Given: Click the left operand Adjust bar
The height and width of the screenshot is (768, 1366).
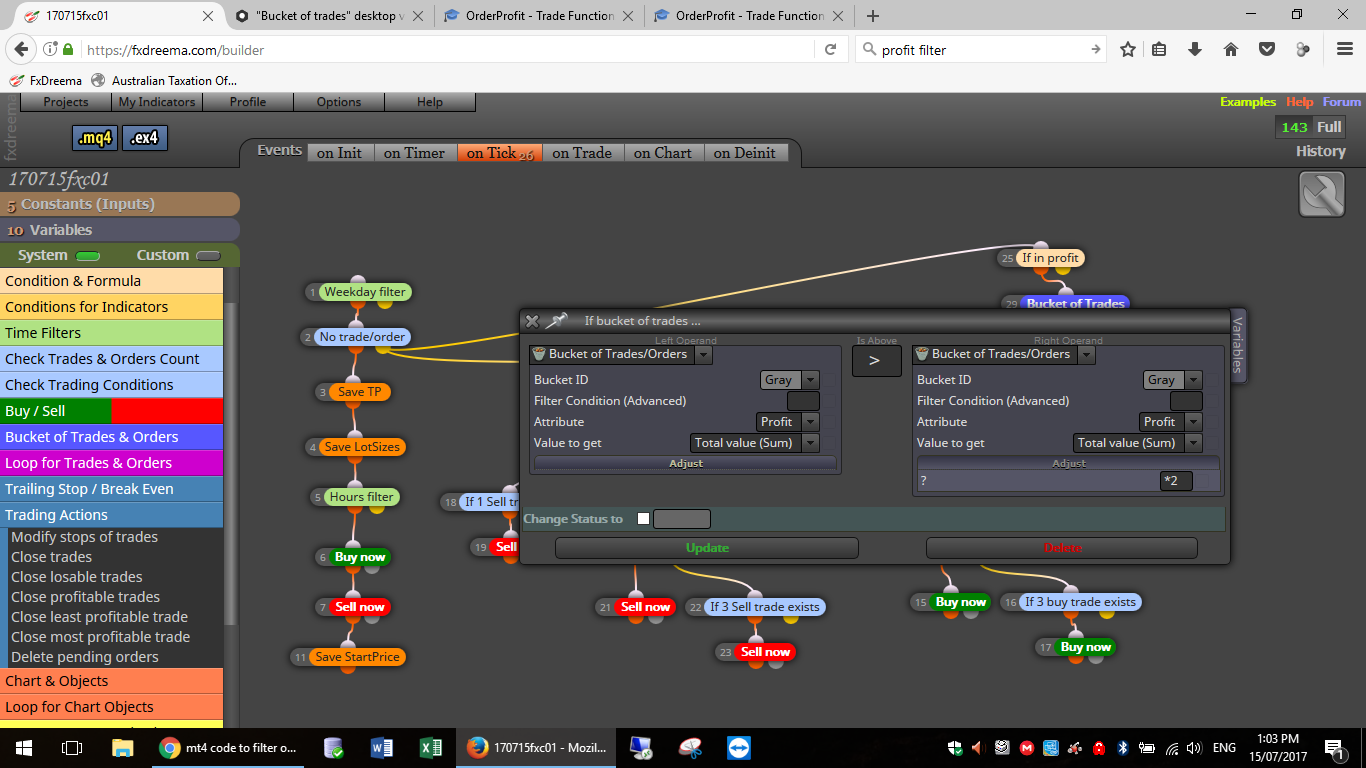Looking at the screenshot, I should pyautogui.click(x=685, y=463).
